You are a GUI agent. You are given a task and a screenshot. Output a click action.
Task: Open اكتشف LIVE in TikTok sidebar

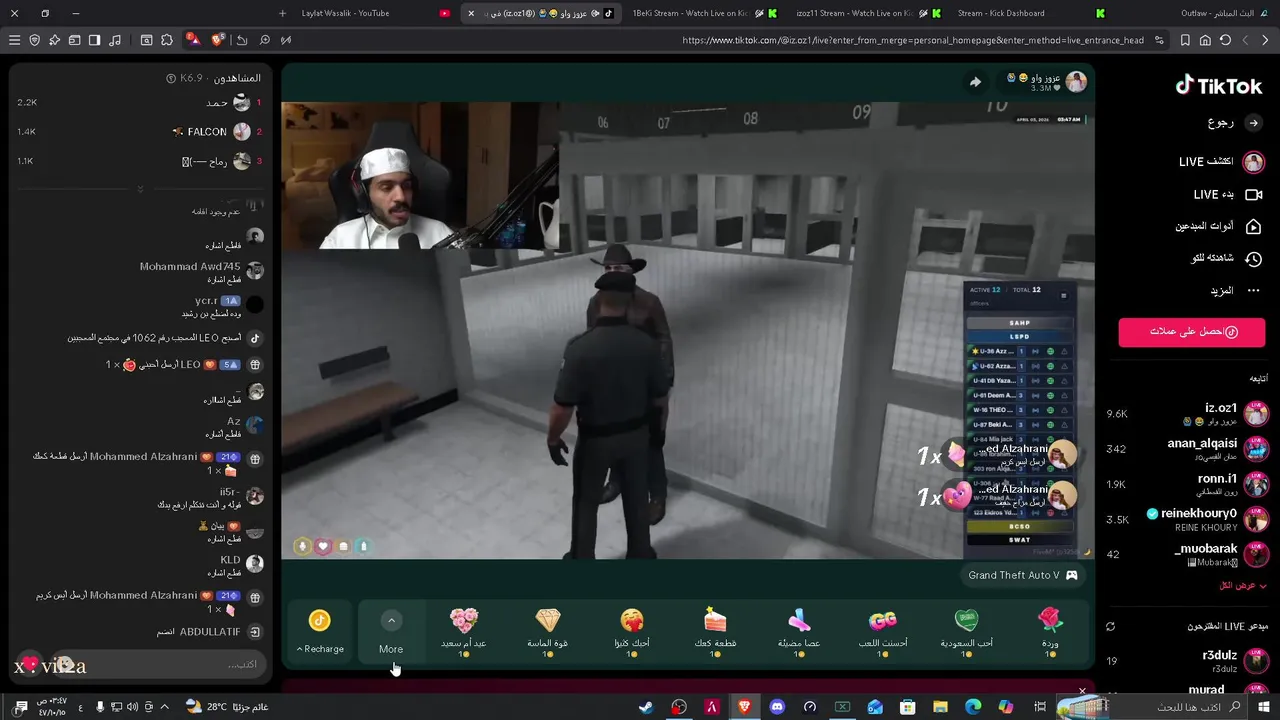(x=1222, y=162)
